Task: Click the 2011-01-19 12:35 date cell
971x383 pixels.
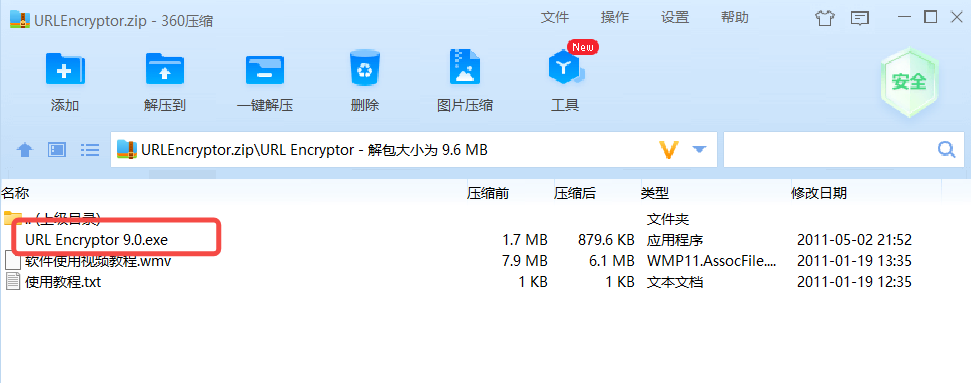Action: click(x=854, y=282)
